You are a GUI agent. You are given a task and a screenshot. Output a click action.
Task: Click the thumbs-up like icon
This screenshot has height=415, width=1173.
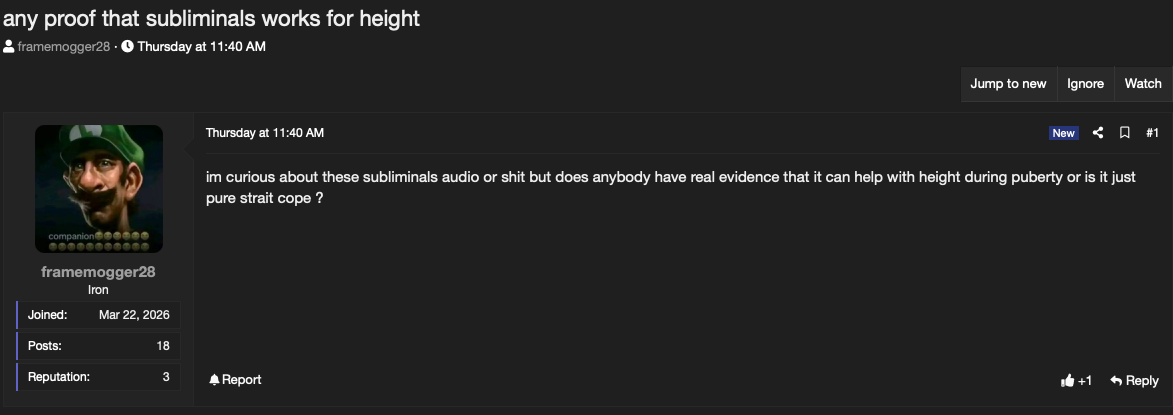click(1068, 381)
